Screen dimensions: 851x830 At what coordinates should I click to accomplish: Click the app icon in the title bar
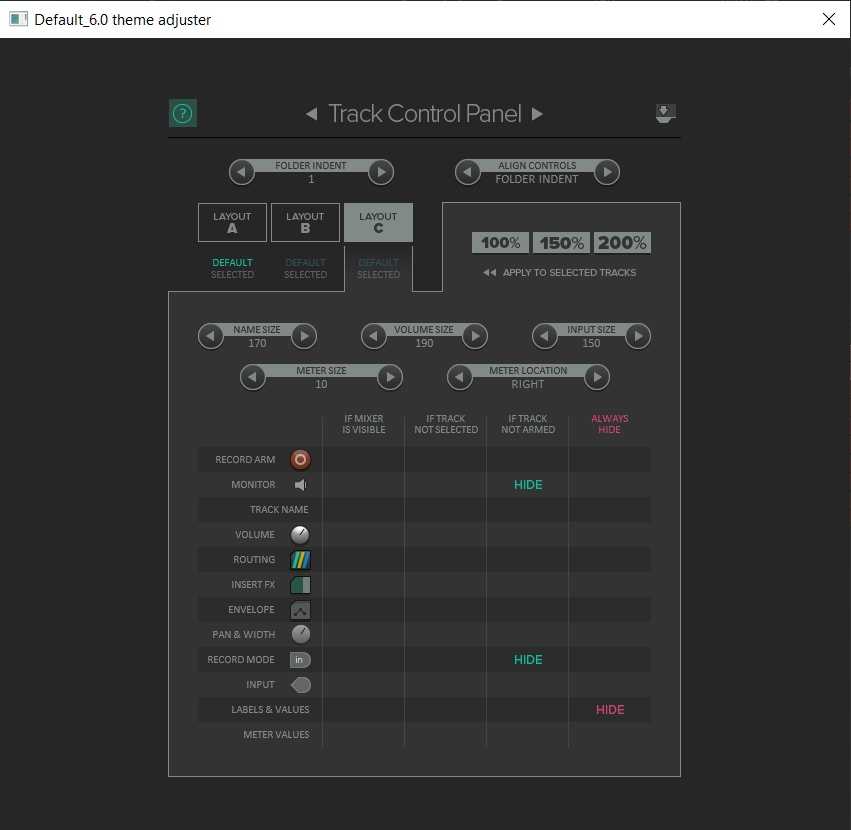tap(18, 19)
